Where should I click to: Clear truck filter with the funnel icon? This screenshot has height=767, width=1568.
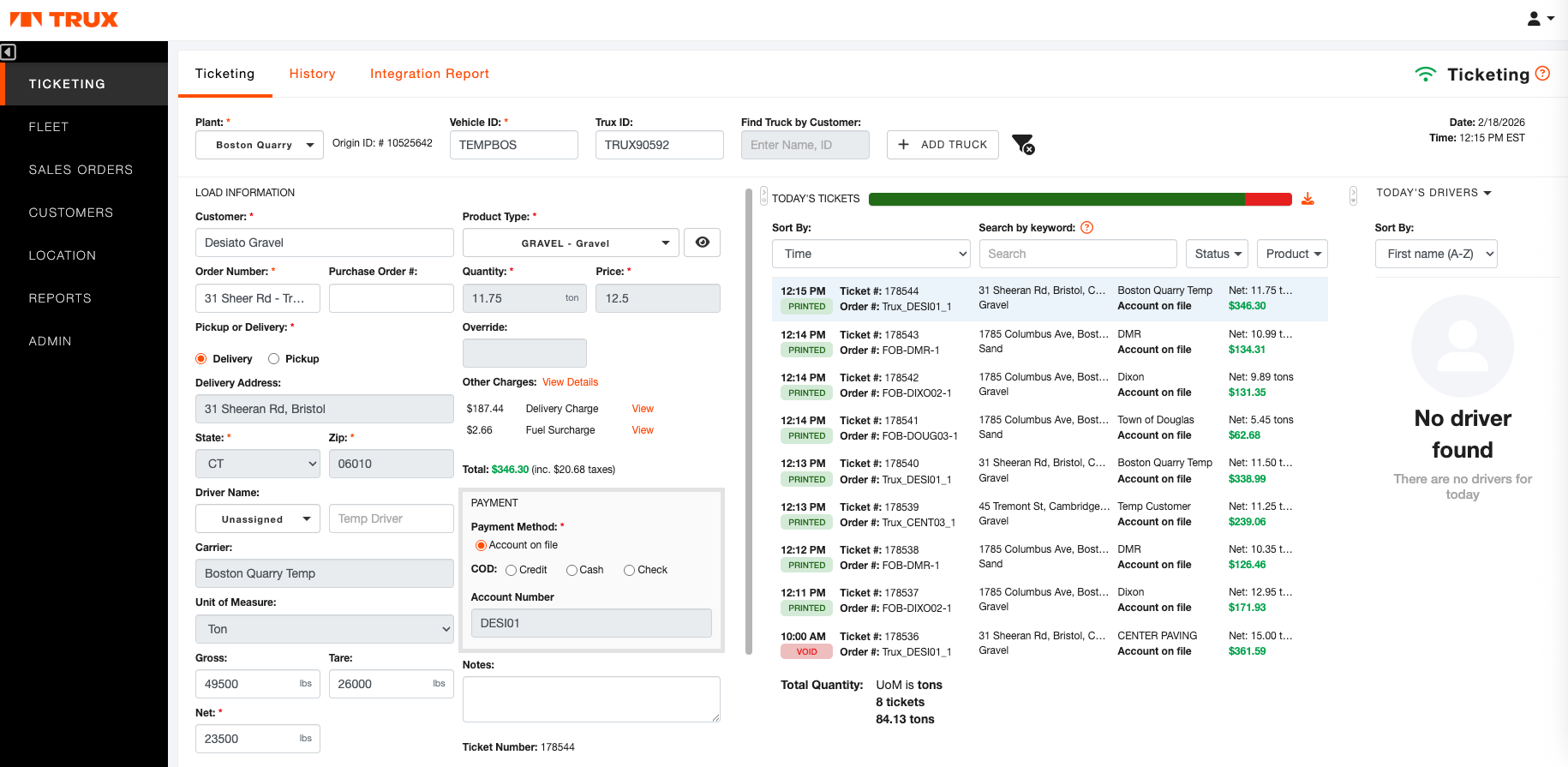pos(1023,145)
